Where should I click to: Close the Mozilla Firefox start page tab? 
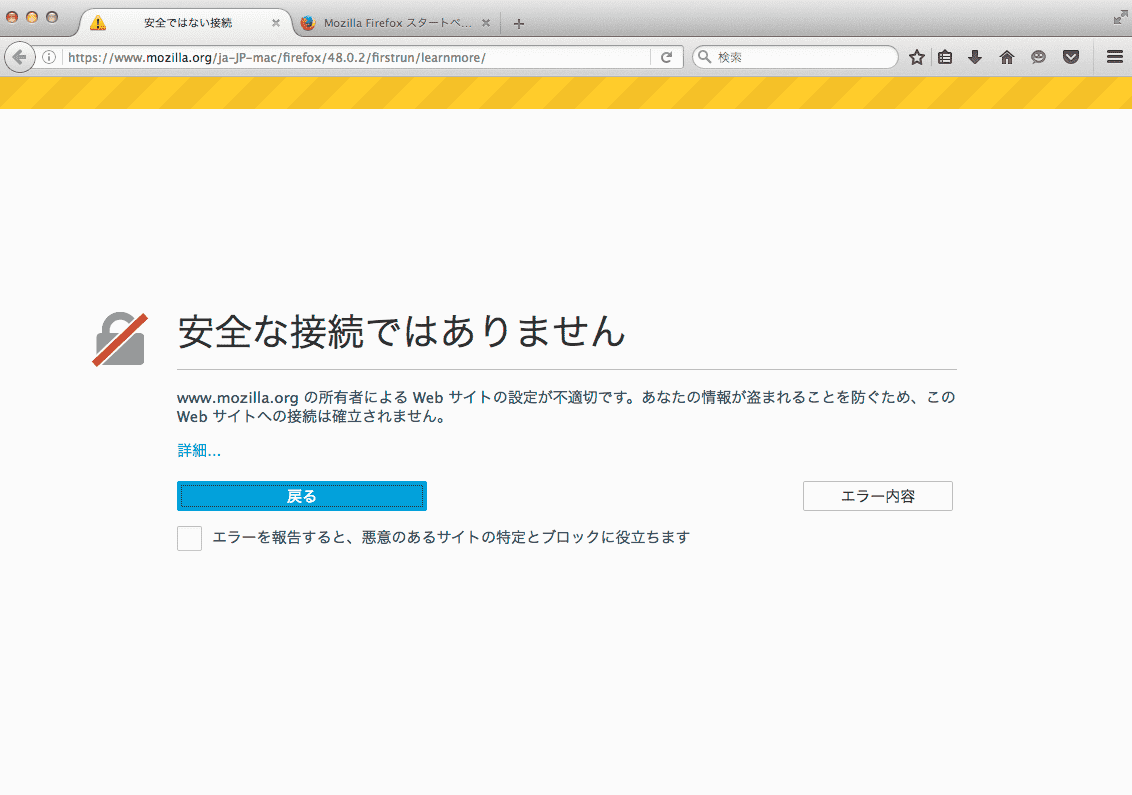tap(486, 23)
